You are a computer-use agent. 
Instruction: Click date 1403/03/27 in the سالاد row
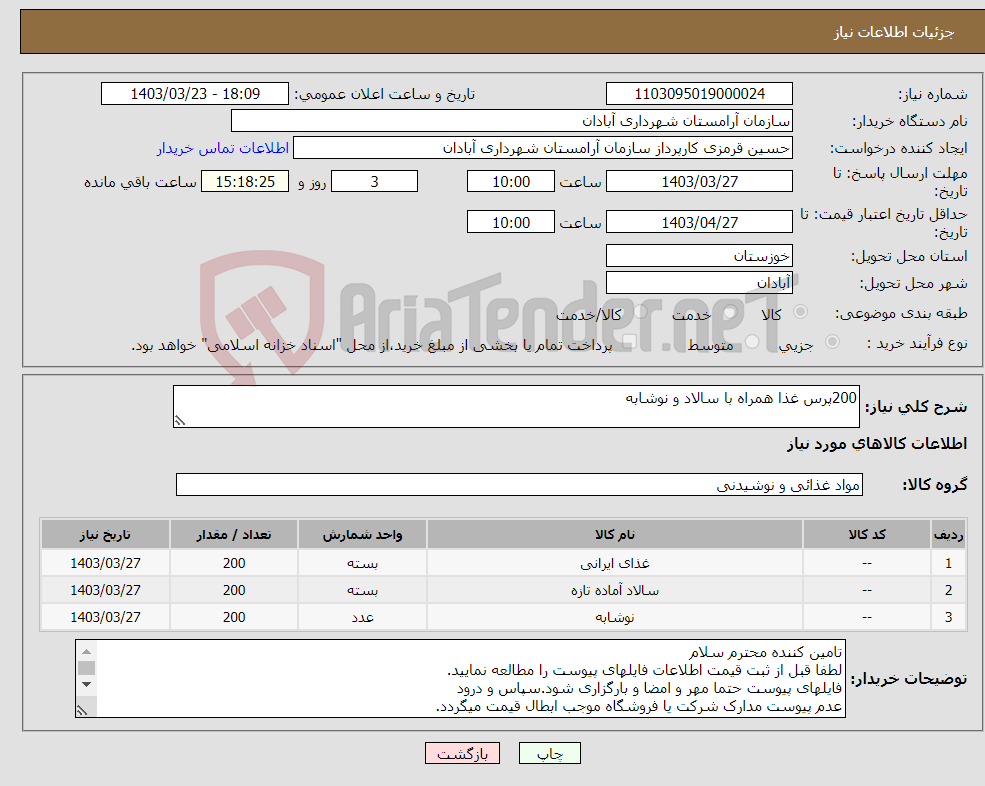point(106,590)
